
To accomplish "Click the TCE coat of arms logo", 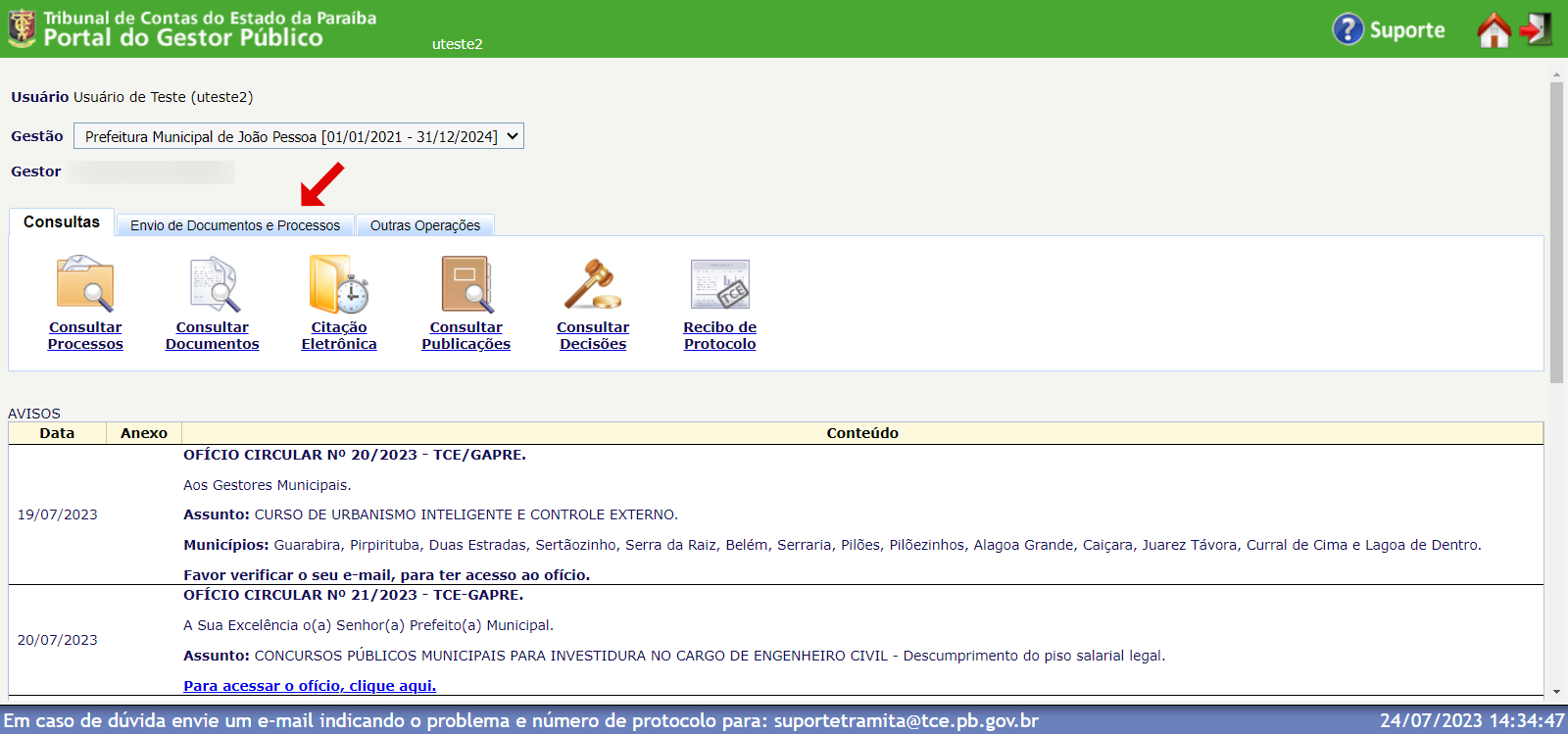I will (x=22, y=27).
